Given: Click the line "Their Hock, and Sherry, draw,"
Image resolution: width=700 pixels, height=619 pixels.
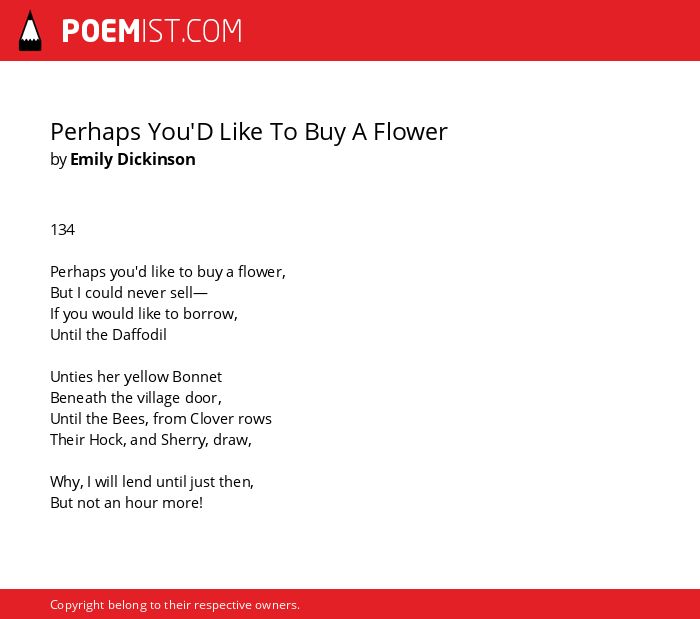Looking at the screenshot, I should (151, 440).
